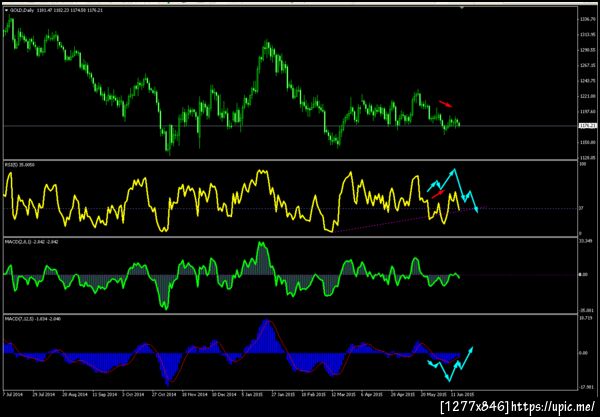Screen dimensions: 600x417
Task: Click the 18 Feb 2015 date label
Action: click(313, 394)
